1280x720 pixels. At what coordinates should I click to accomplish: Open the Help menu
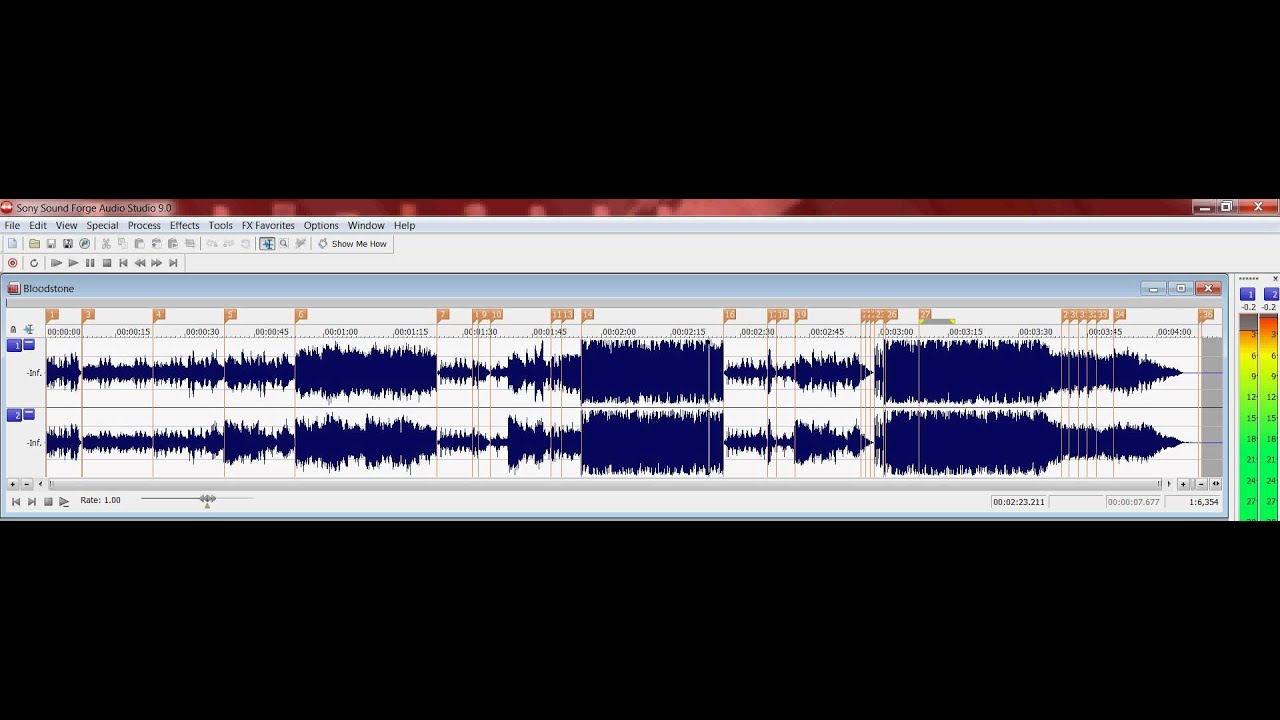(x=404, y=226)
